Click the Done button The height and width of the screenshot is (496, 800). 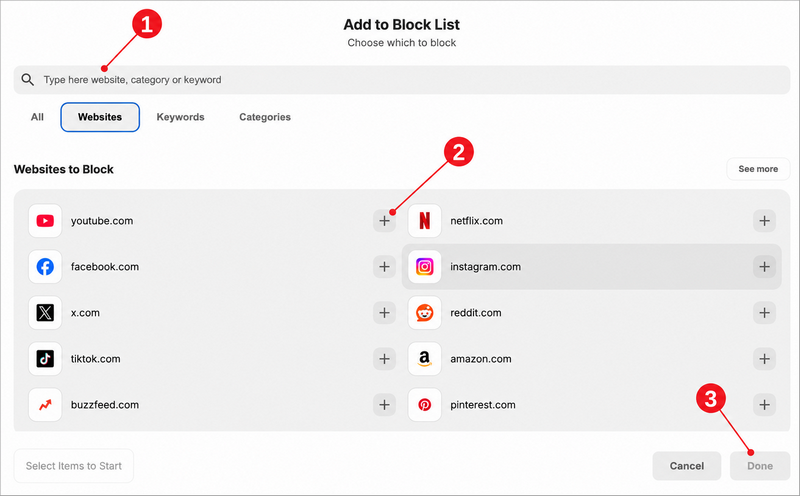pos(760,466)
